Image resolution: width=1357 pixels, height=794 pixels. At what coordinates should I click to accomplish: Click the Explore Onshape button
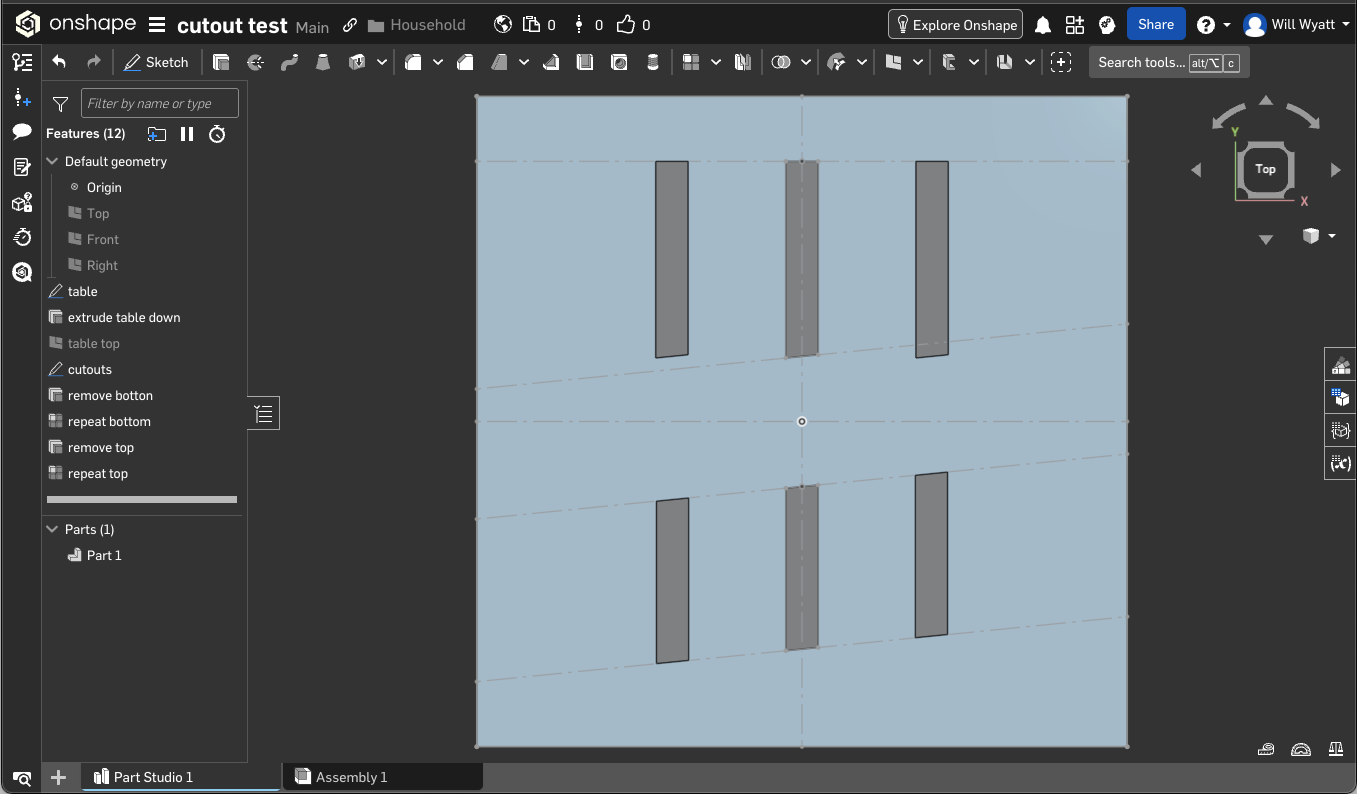click(956, 25)
